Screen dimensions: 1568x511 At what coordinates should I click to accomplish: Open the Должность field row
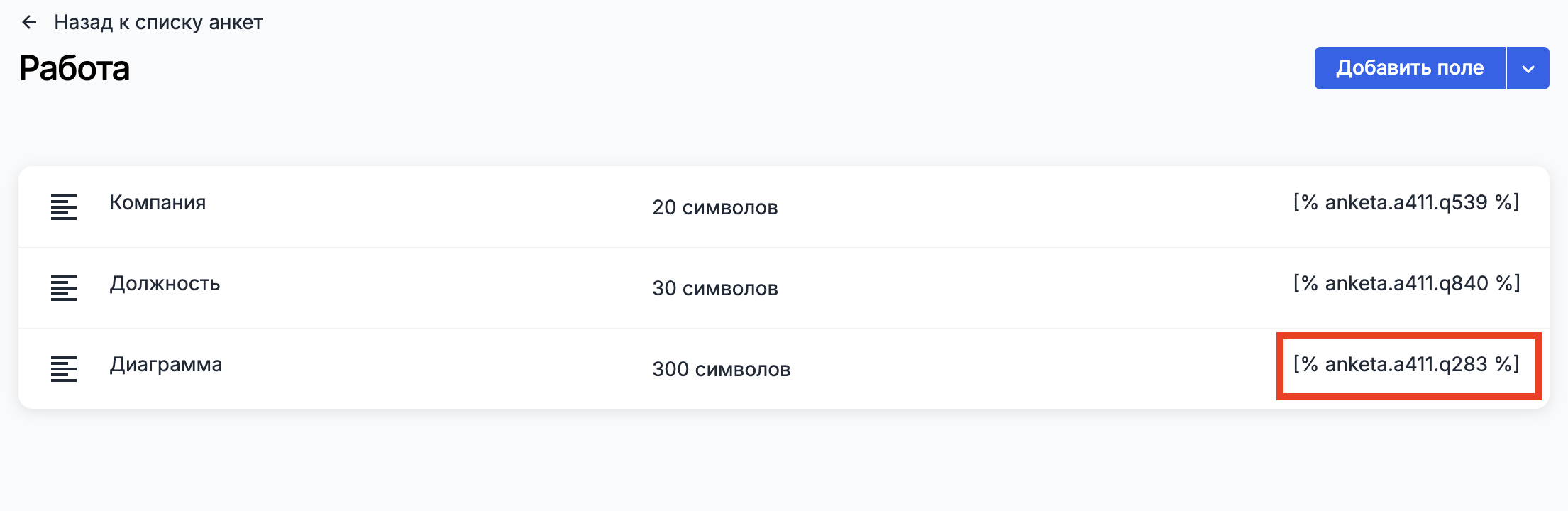[x=784, y=288]
